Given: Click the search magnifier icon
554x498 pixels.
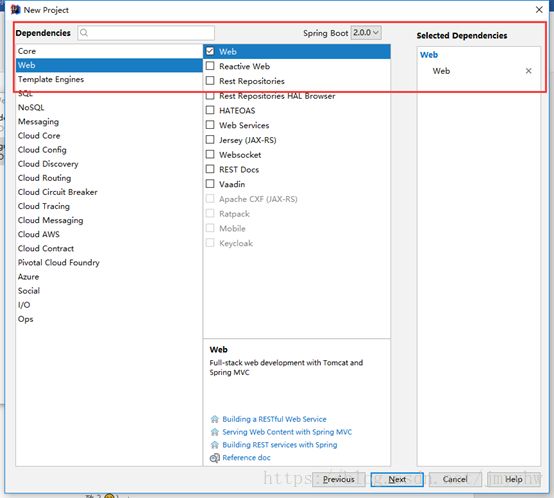Looking at the screenshot, I should click(84, 33).
